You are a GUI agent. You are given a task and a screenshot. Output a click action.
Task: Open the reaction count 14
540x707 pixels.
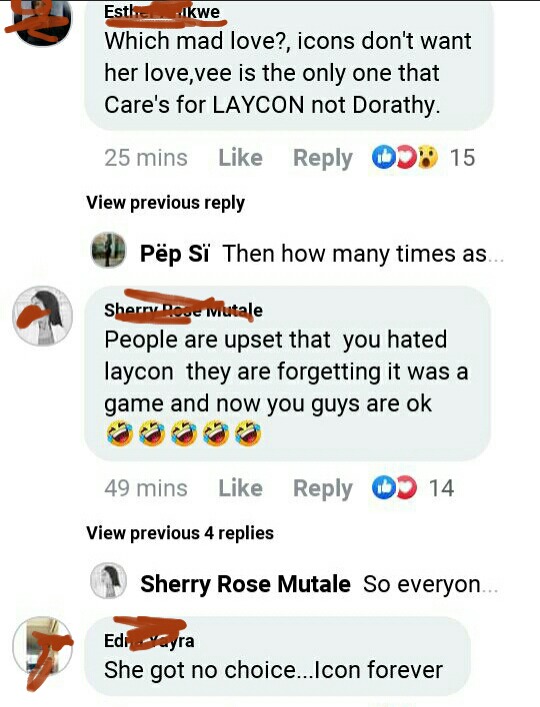pyautogui.click(x=441, y=488)
